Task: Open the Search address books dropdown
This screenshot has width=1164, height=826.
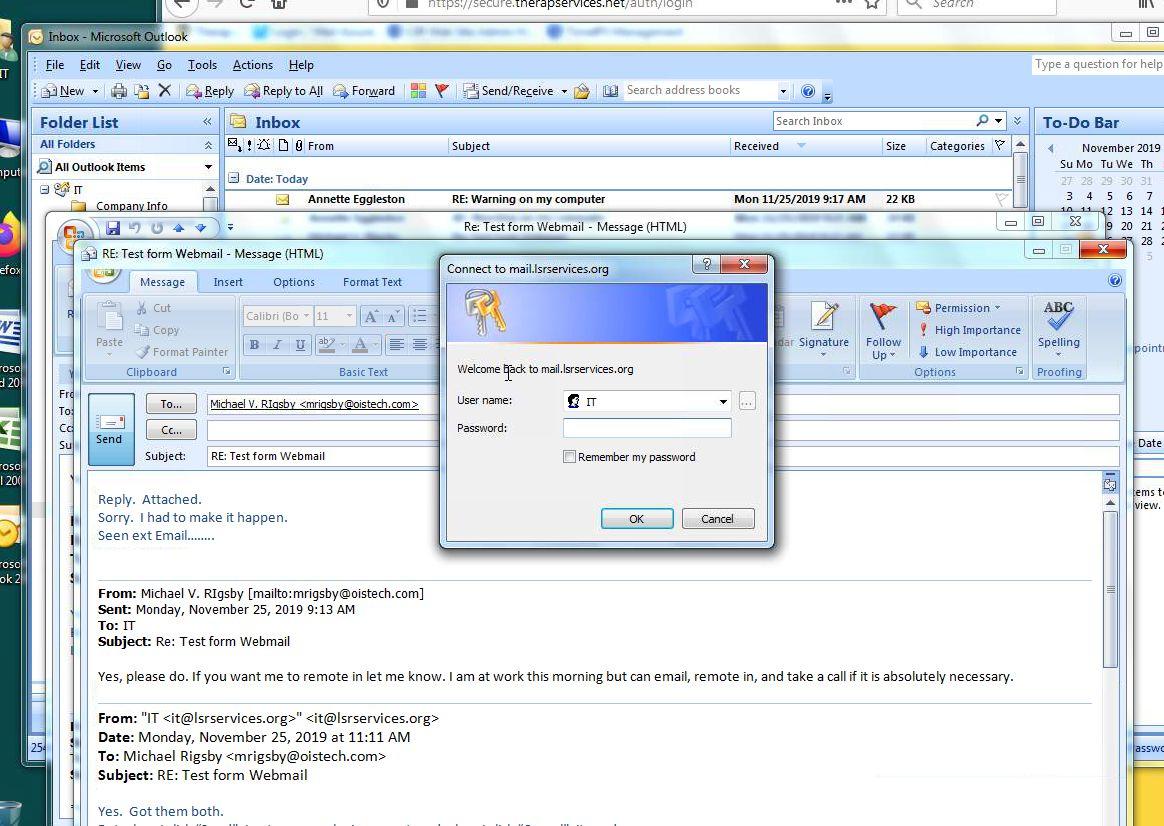Action: point(782,91)
